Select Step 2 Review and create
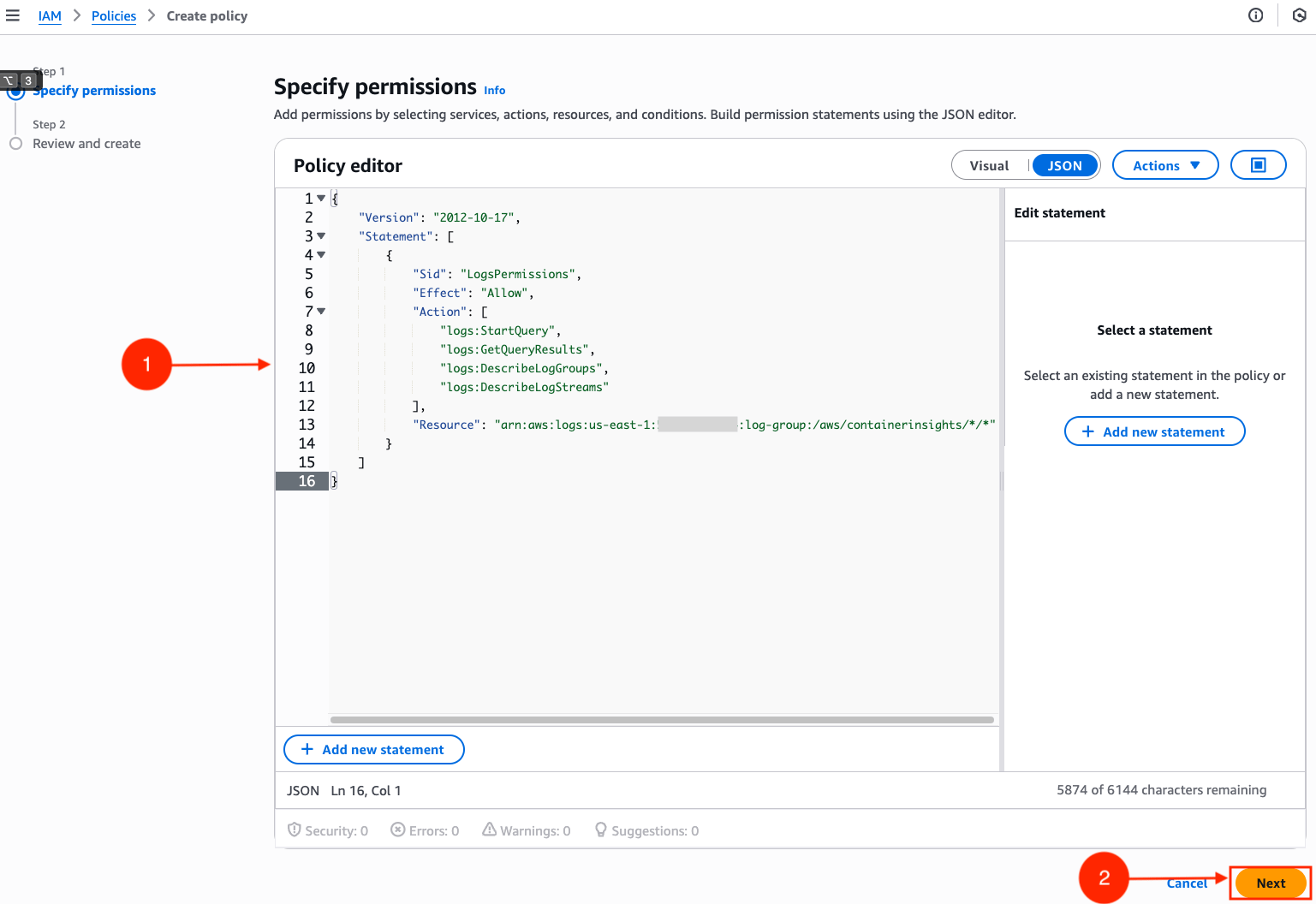The image size is (1316, 904). (86, 143)
